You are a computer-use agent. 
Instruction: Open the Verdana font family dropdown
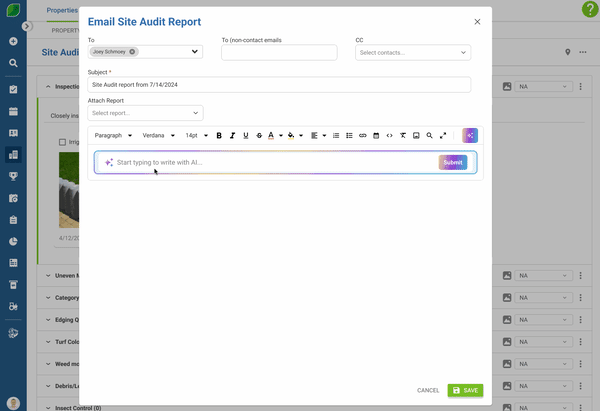[158, 135]
